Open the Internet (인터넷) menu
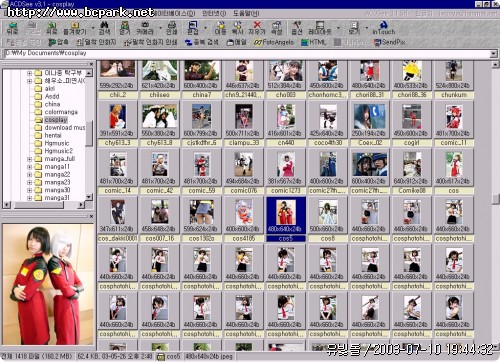 (214, 14)
